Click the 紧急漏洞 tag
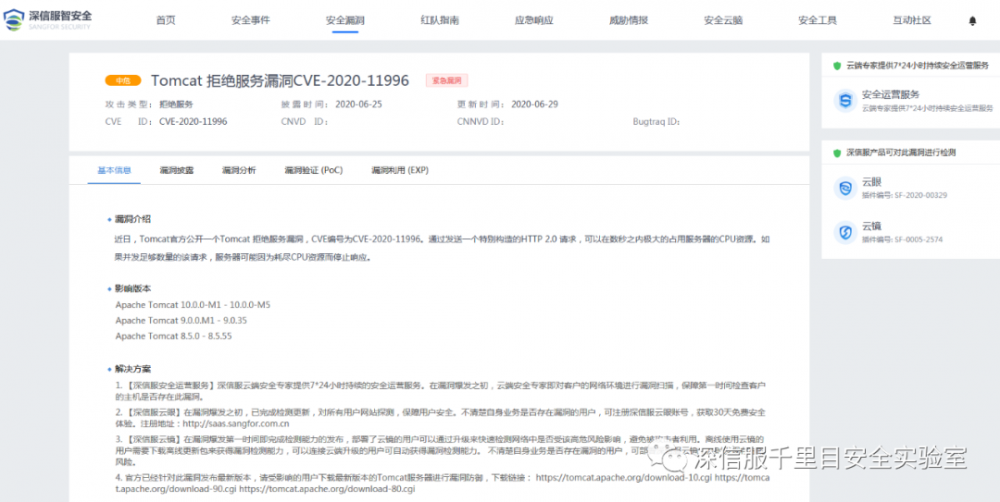This screenshot has width=1000, height=502. (x=447, y=80)
